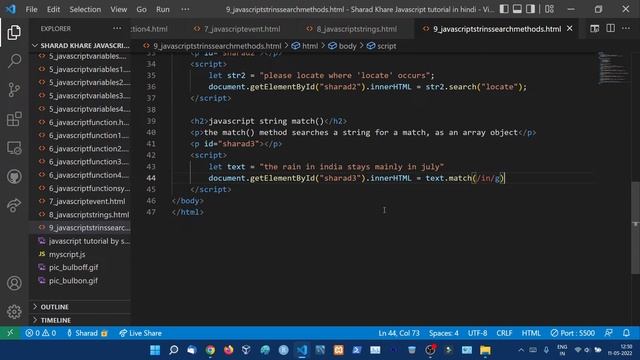The width and height of the screenshot is (640, 360).
Task: Open the Accounts menu icon
Action: point(14,283)
